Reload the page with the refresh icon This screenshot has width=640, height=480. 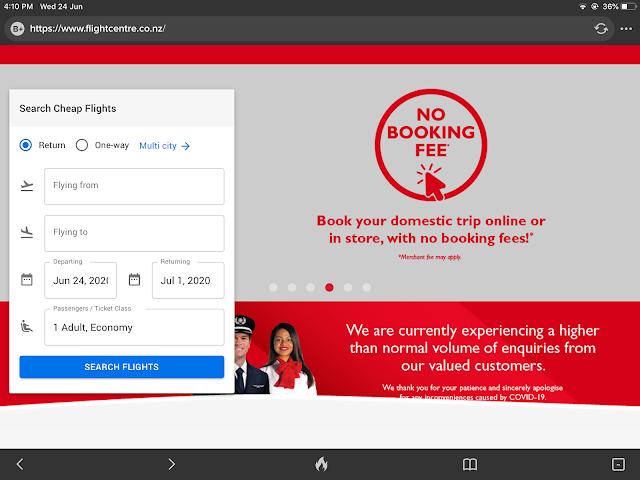pyautogui.click(x=601, y=29)
